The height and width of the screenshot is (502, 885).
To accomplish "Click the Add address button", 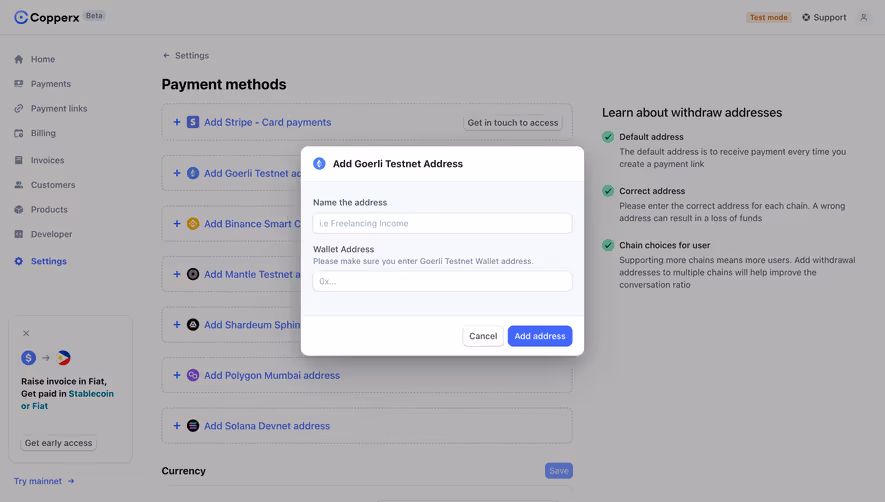I will [540, 336].
